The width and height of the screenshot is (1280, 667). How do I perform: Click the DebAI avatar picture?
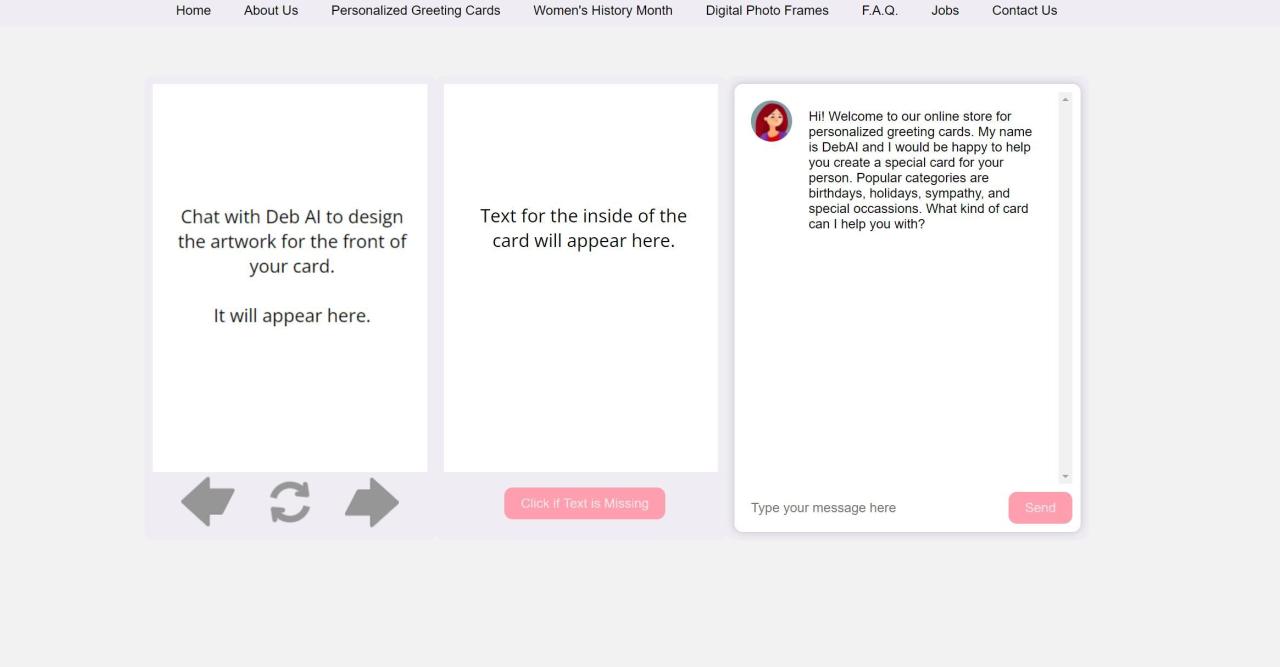[x=771, y=121]
